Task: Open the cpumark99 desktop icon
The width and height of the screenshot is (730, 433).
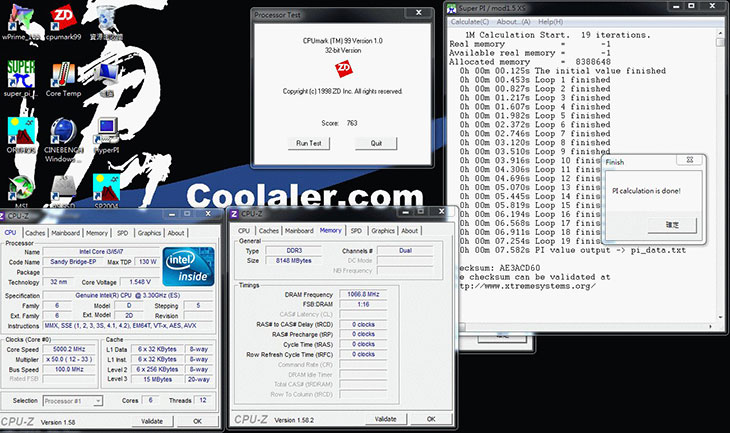Action: coord(63,21)
